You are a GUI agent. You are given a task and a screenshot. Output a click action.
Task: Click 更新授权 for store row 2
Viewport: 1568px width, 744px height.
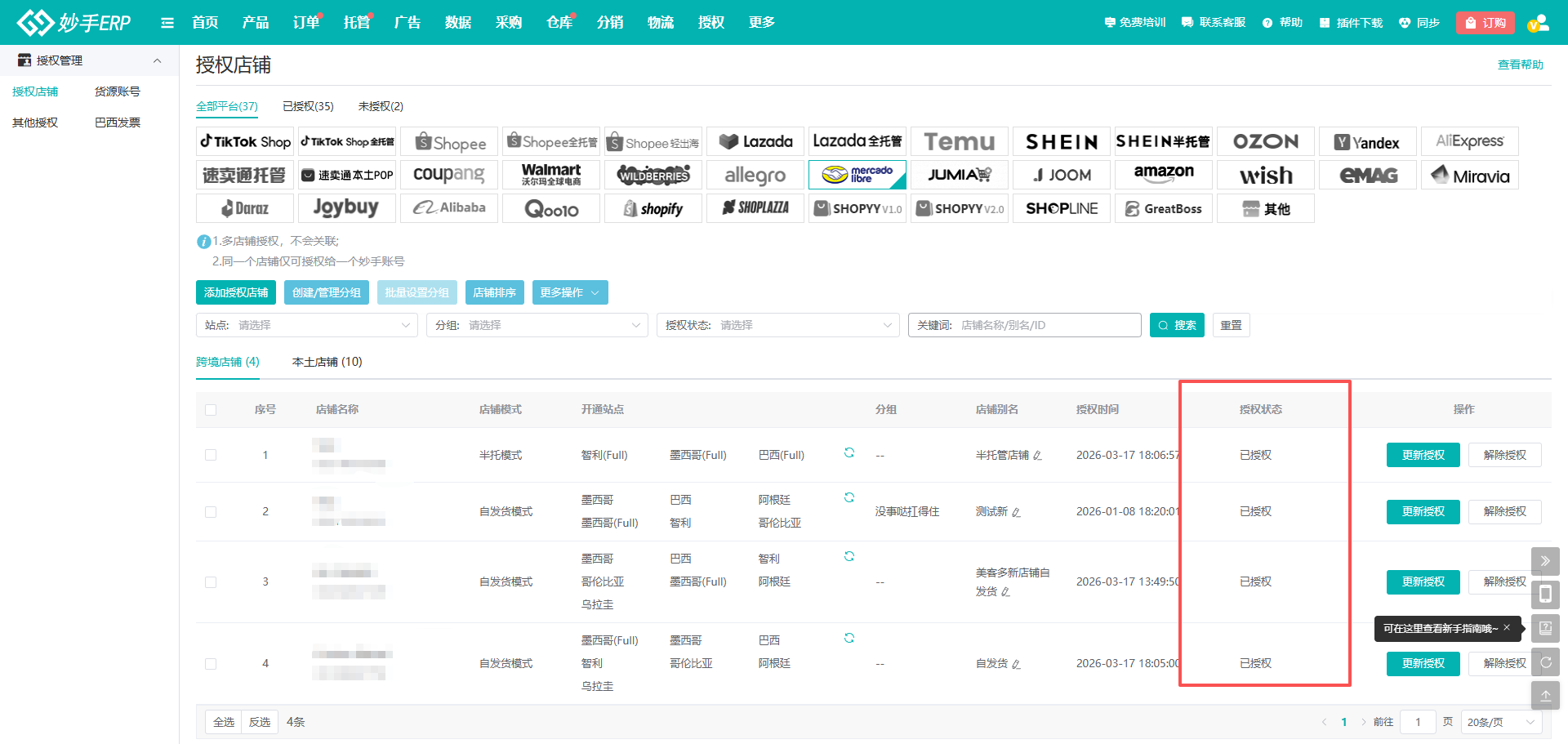[1423, 511]
